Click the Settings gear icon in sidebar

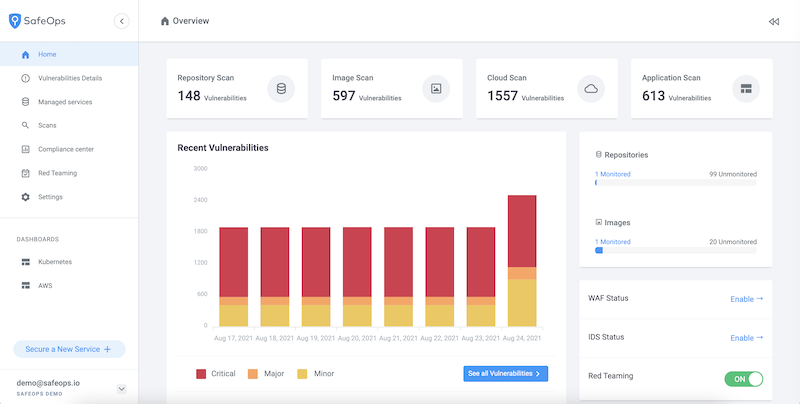click(25, 197)
